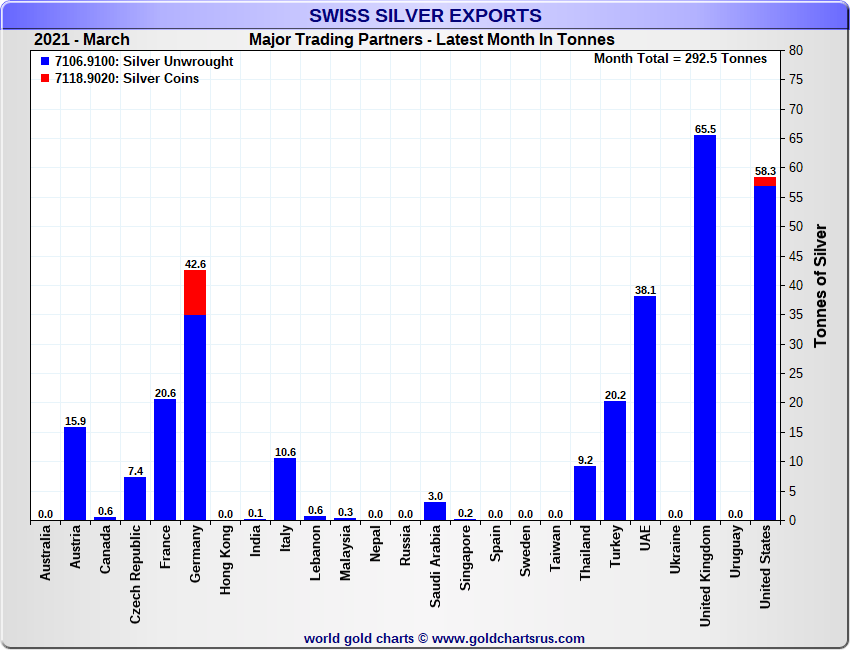Click the 65.5 value label above United Kingdom
This screenshot has width=850, height=650.
tap(705, 129)
